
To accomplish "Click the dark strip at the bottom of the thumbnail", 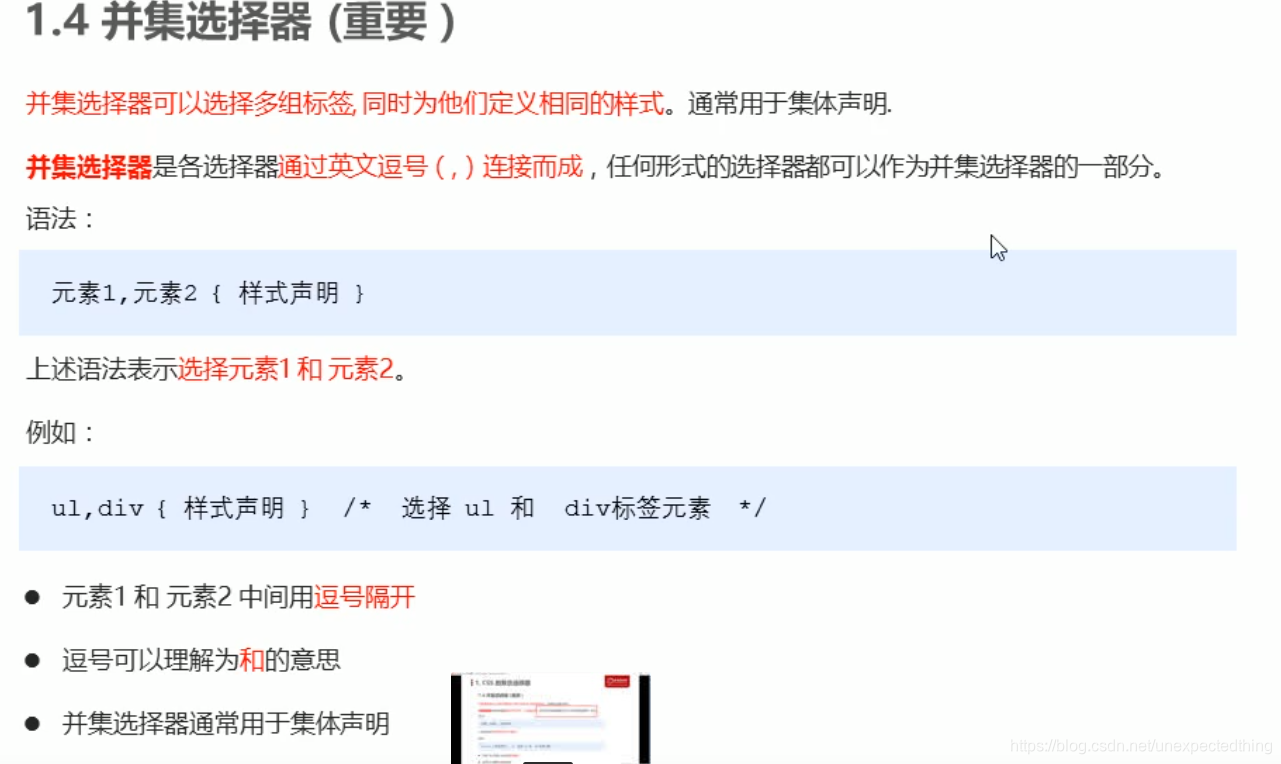I will coord(548,760).
